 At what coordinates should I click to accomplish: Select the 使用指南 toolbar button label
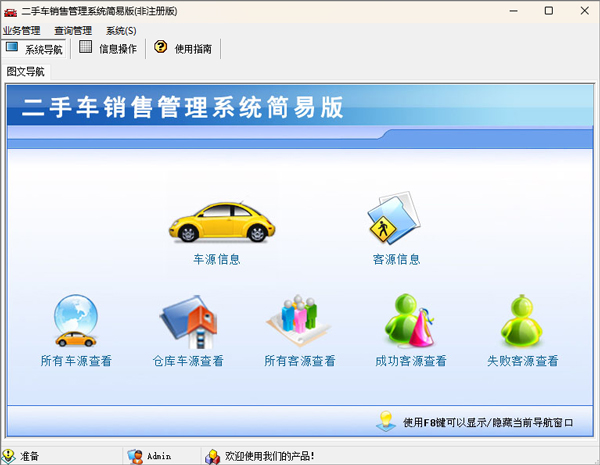193,49
